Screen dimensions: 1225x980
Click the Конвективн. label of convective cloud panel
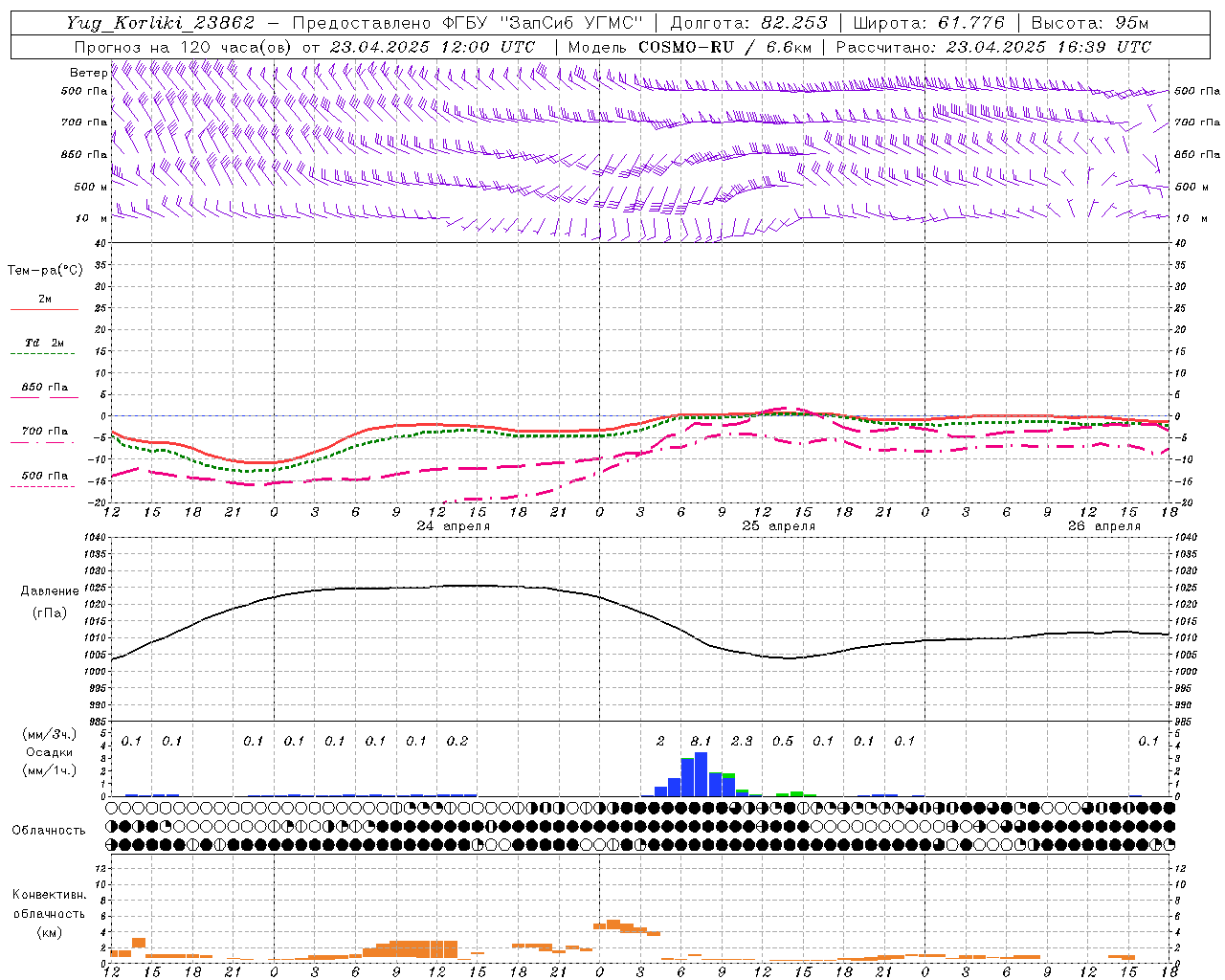tap(49, 895)
